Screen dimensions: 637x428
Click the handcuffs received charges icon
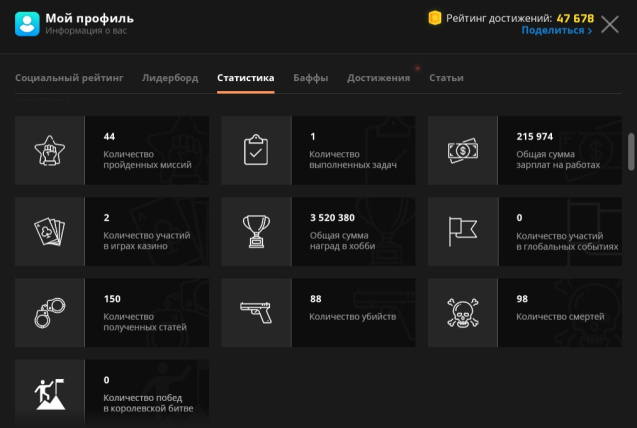point(50,313)
